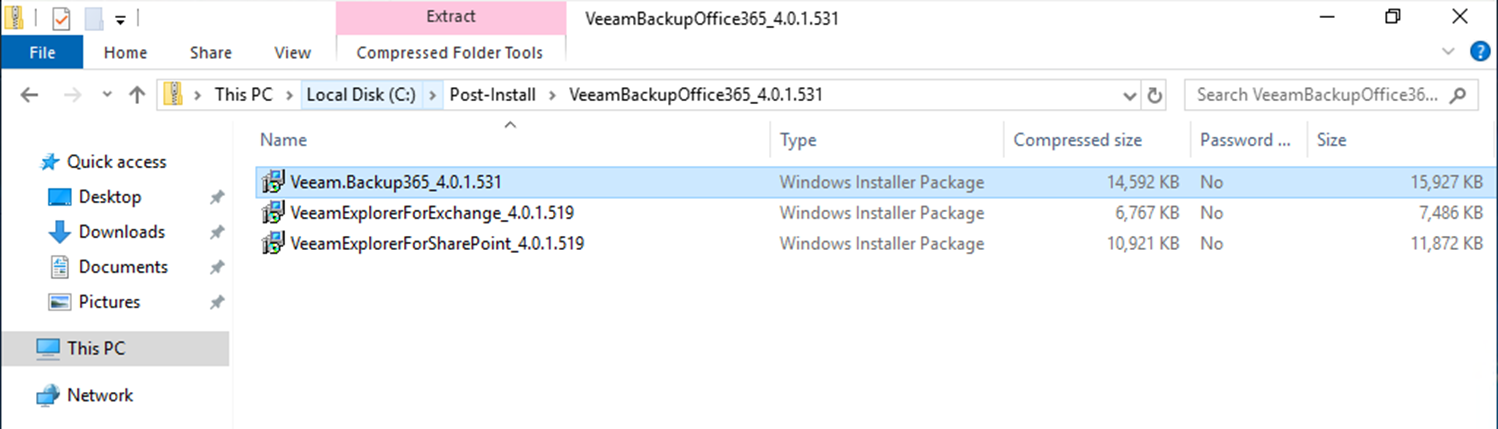Open Customize Quick Access Toolbar dropdown

coord(120,18)
